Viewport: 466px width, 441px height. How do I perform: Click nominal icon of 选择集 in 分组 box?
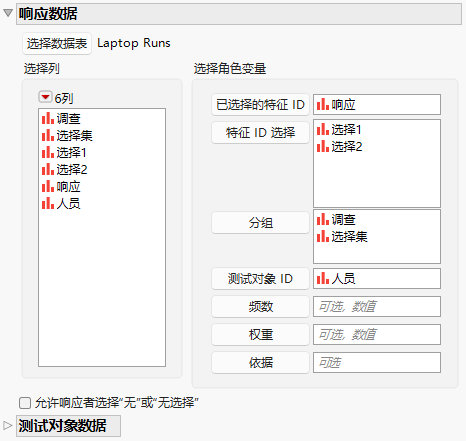tap(323, 236)
